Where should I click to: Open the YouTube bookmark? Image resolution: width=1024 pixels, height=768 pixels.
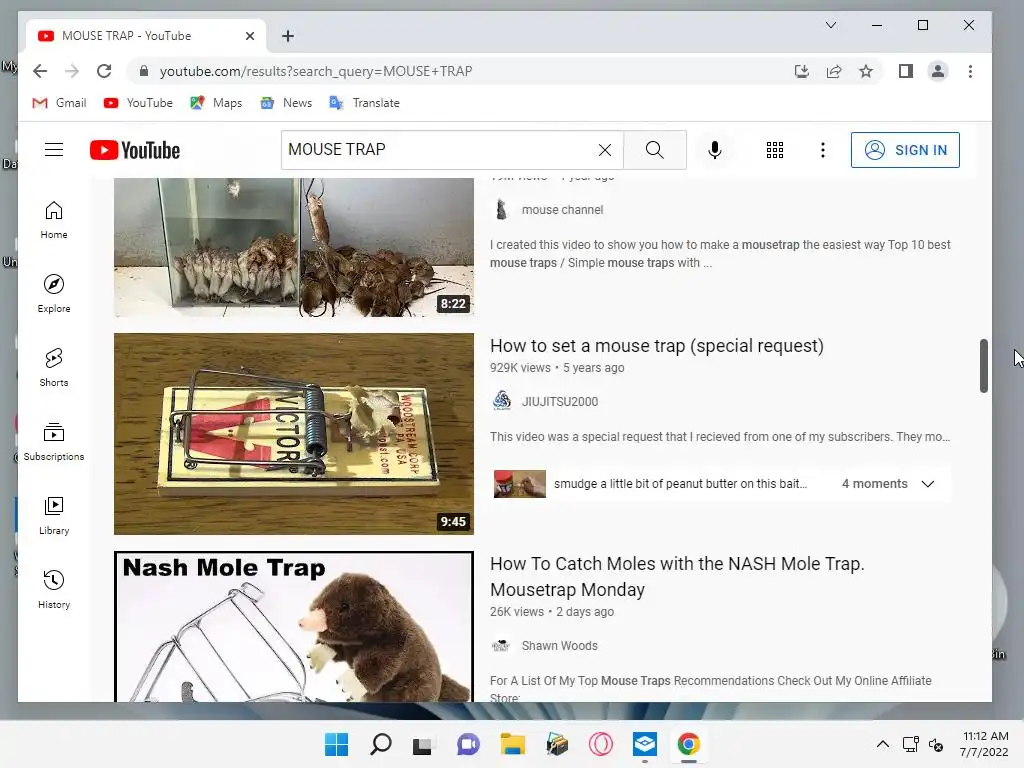pyautogui.click(x=138, y=103)
